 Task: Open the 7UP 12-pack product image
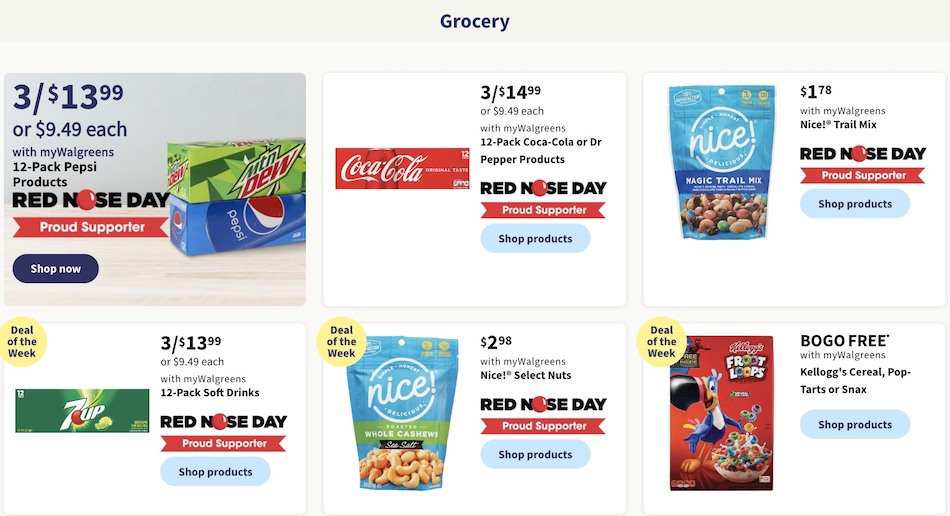pos(82,411)
